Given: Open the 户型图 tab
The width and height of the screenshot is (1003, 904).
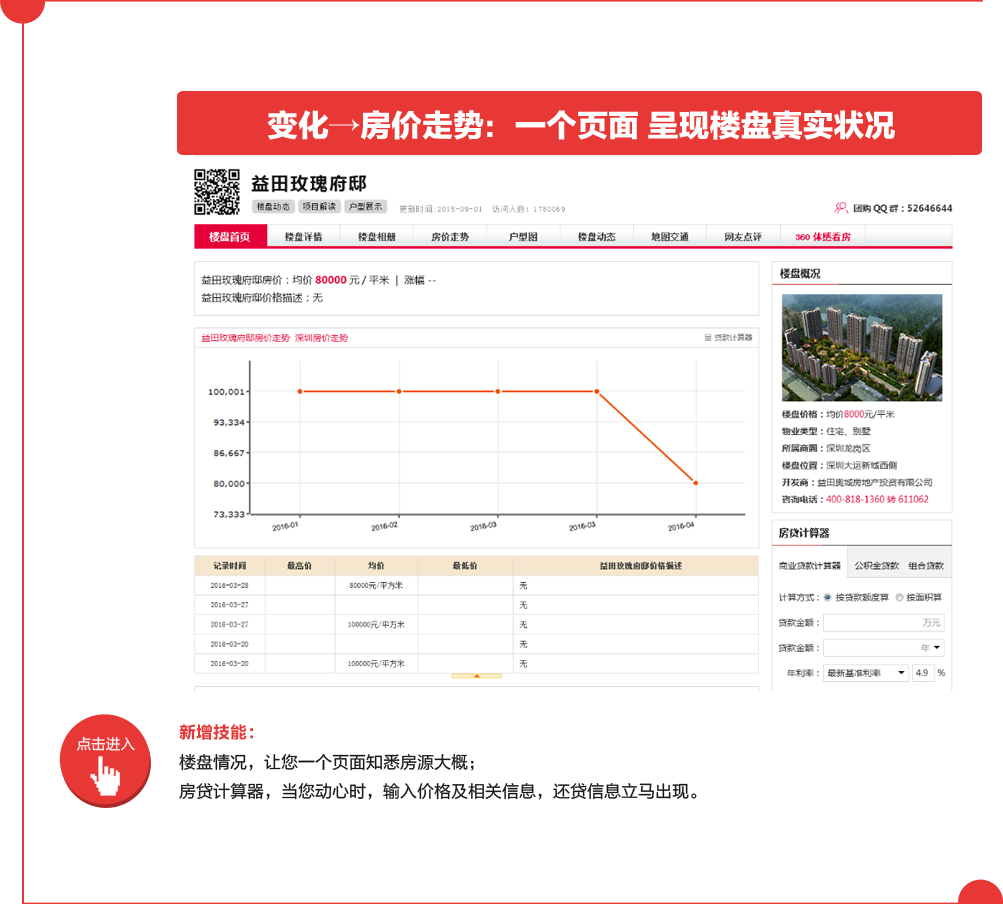Looking at the screenshot, I should pos(523,237).
